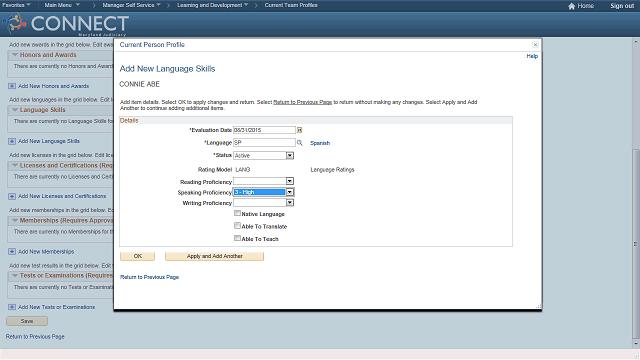Open the Reading Proficiency dropdown
Viewport: 640px width, 360px height.
(289, 181)
